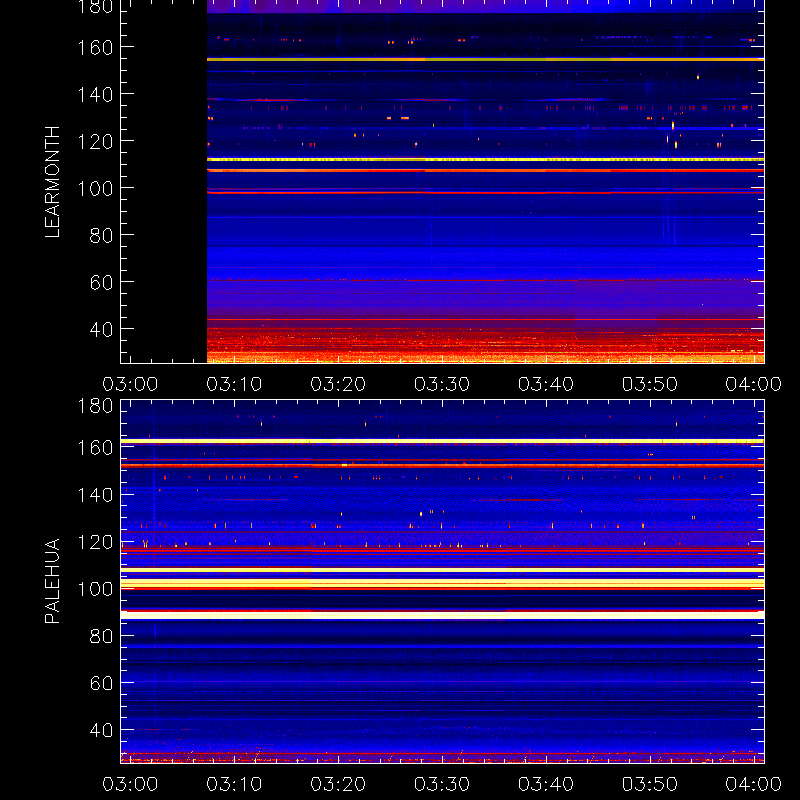This screenshot has width=800, height=800.
Task: Select the 140 tick label on Learmonth axis
Action: coord(95,95)
